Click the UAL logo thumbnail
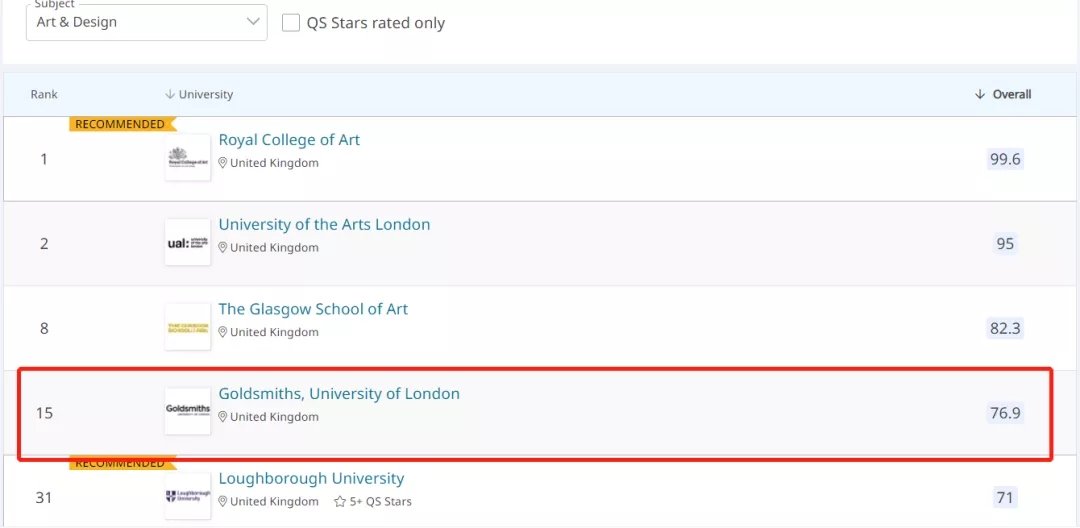1080x528 pixels. [x=188, y=242]
